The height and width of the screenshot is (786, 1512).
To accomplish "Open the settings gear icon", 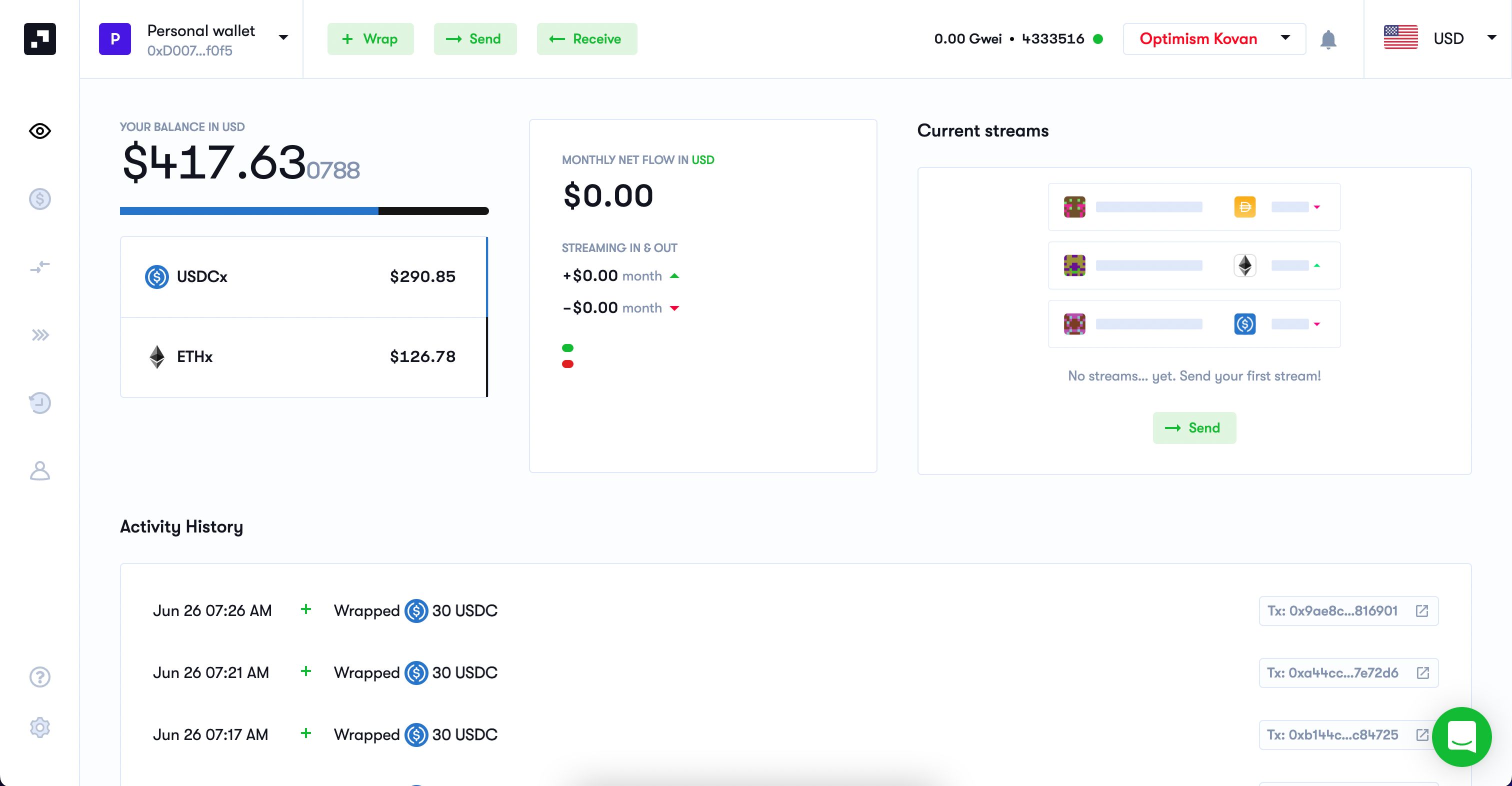I will (x=40, y=728).
